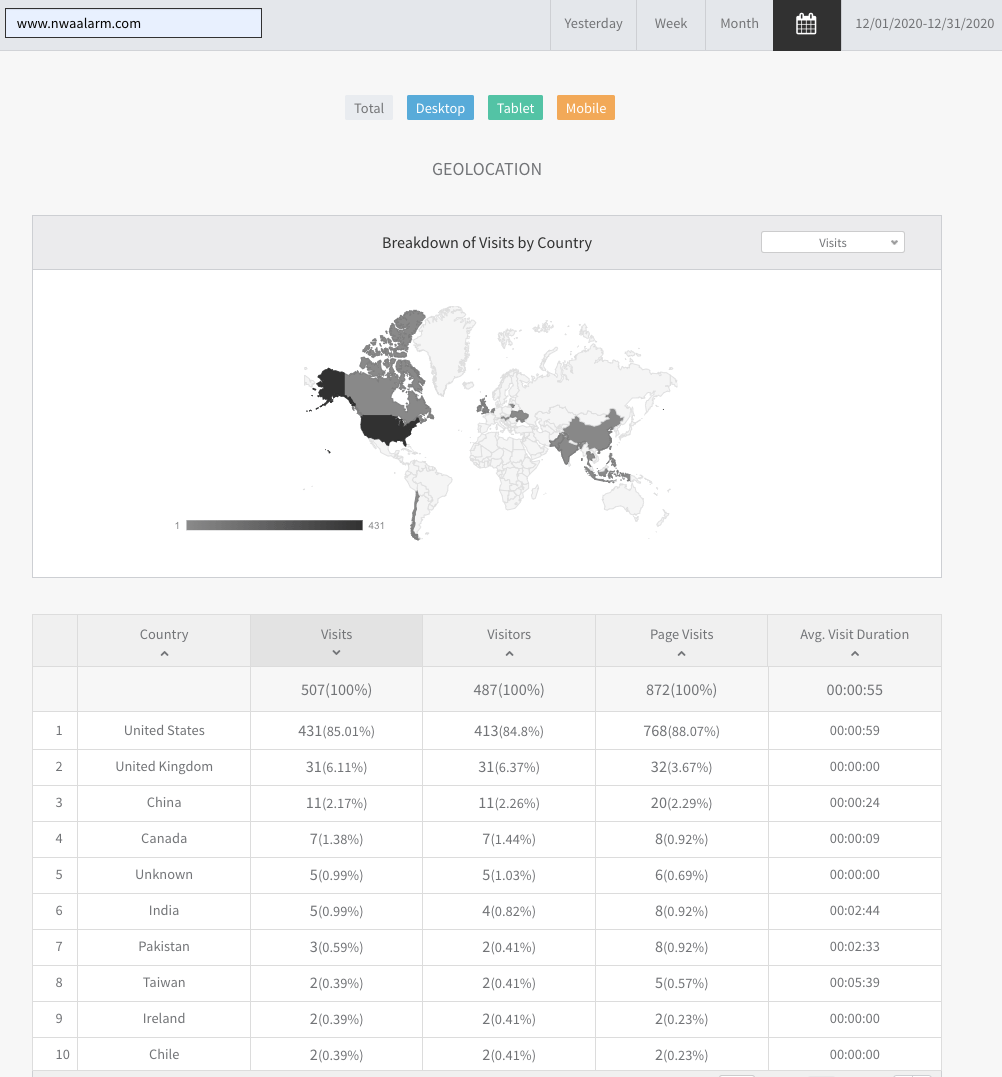The height and width of the screenshot is (1077, 1002).
Task: Sort by Country column arrow
Action: click(164, 654)
